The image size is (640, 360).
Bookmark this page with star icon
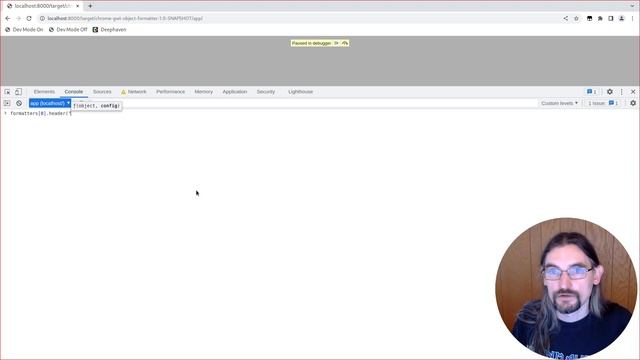click(x=576, y=18)
